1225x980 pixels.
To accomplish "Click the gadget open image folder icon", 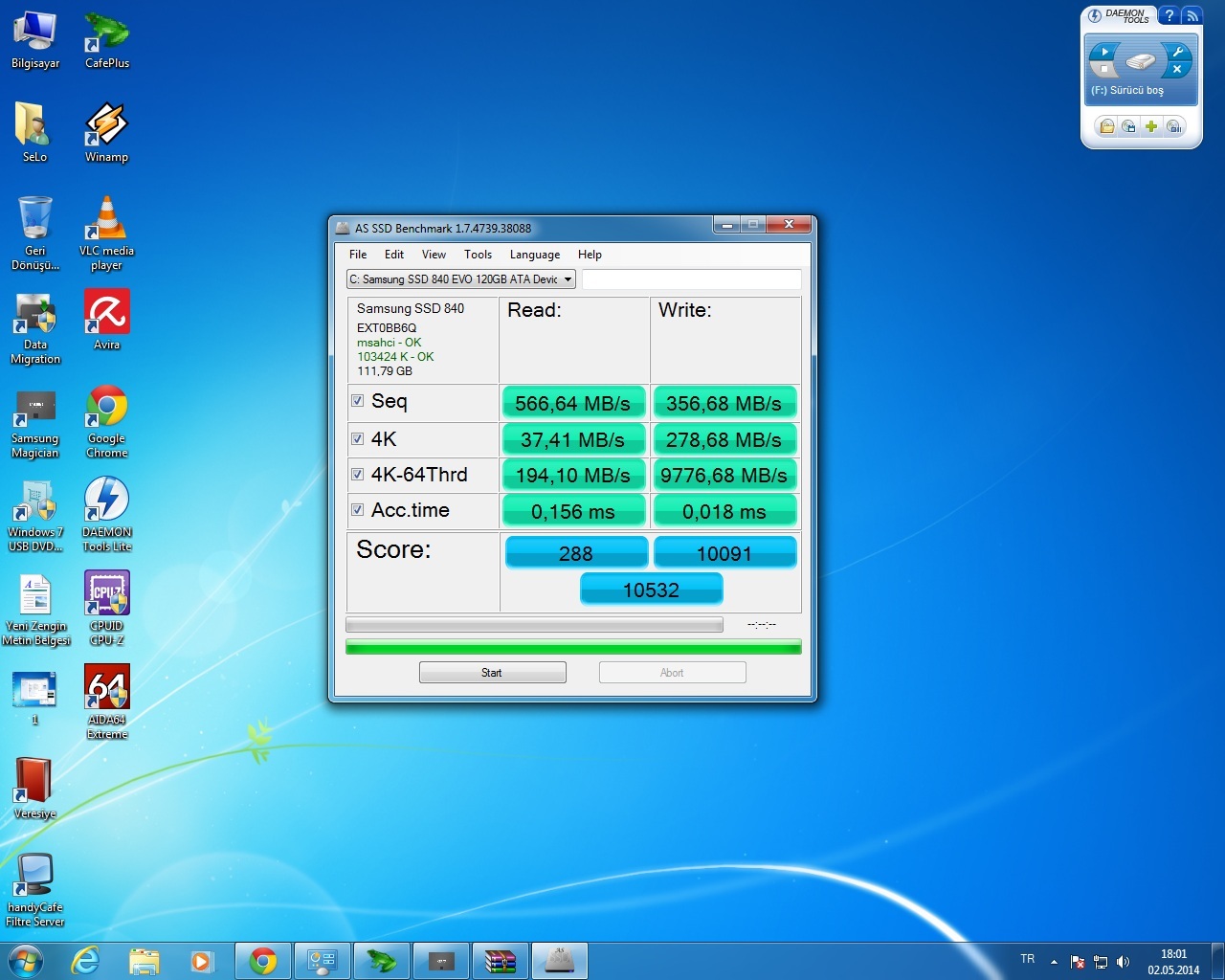I will pyautogui.click(x=1107, y=126).
